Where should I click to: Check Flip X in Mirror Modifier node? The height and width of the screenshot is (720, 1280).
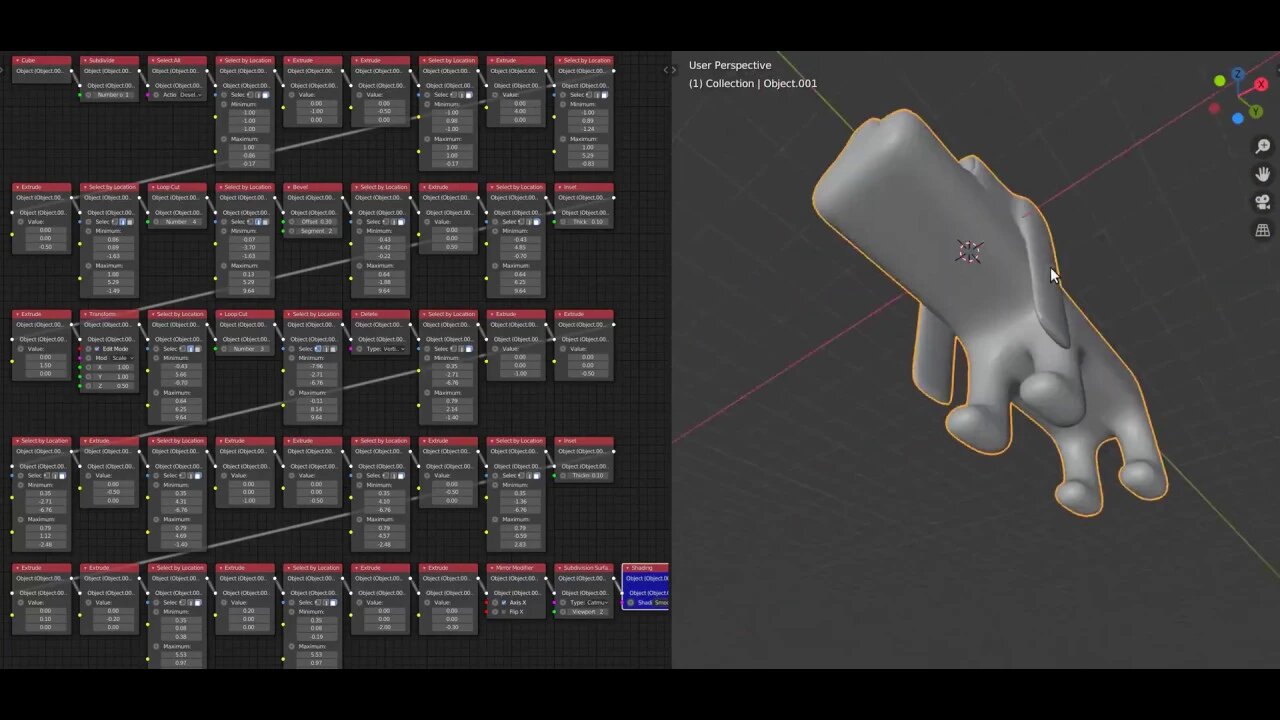503,612
